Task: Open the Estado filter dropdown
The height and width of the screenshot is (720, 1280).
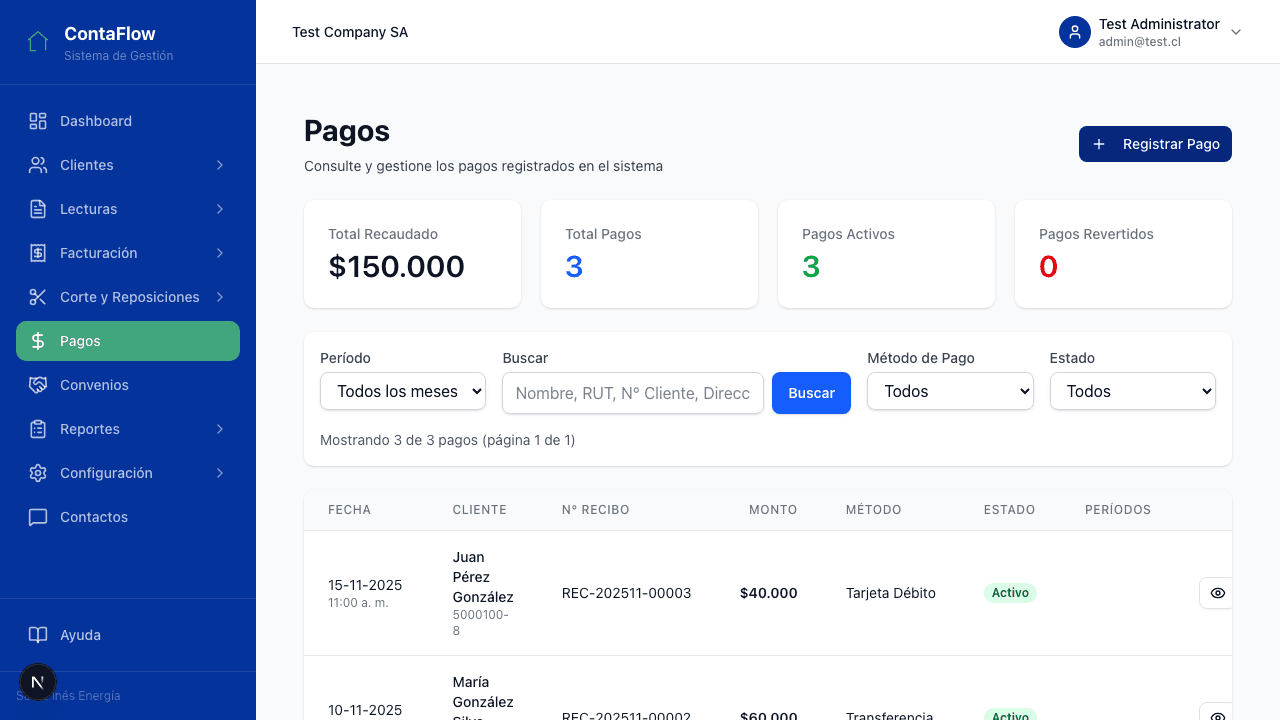Action: [1133, 391]
